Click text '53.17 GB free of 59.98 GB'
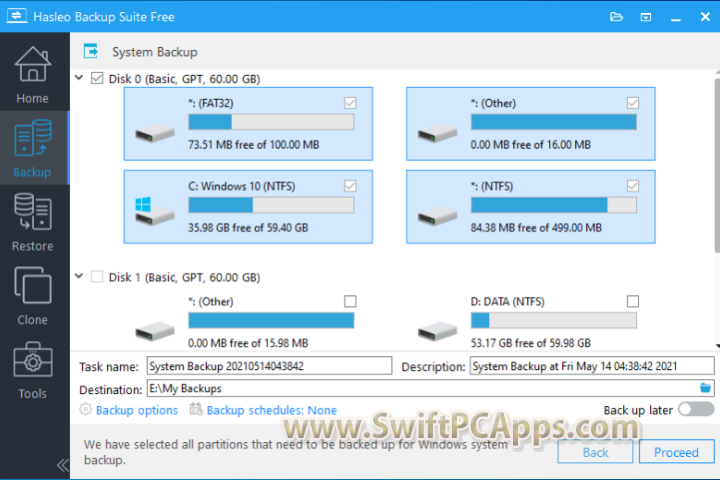 click(530, 343)
